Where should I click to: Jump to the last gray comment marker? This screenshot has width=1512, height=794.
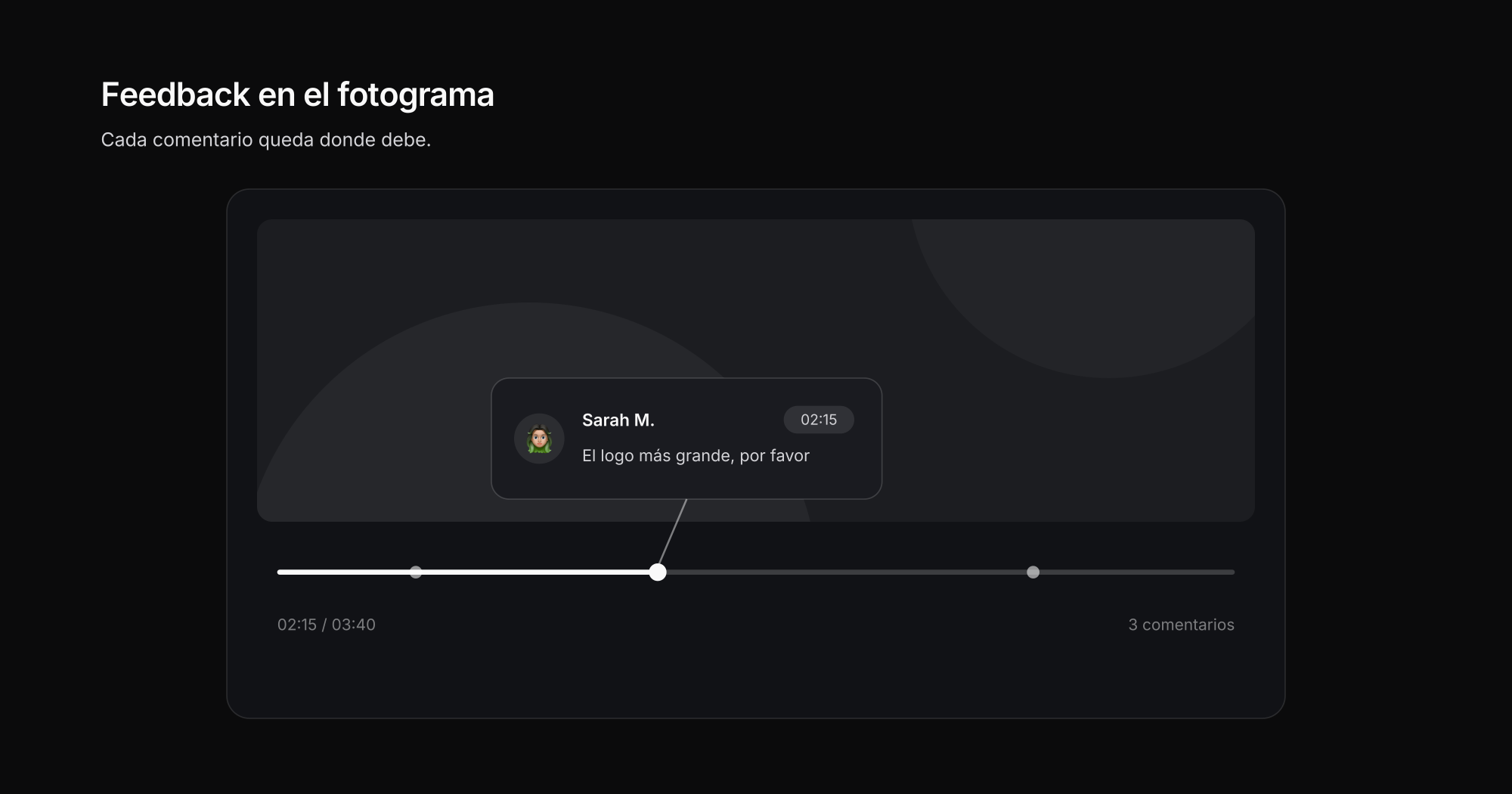(1033, 572)
